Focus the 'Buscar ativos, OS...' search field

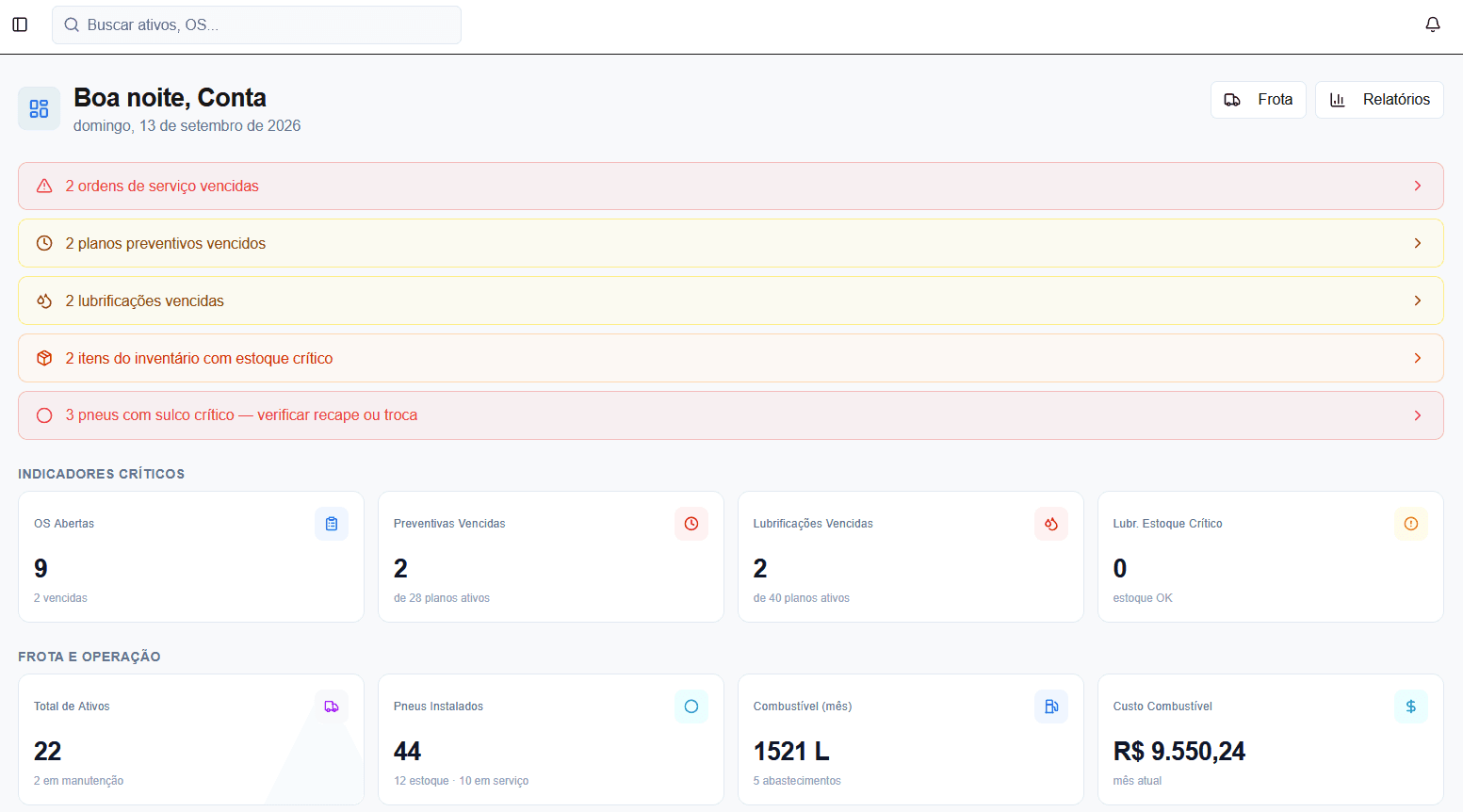256,24
